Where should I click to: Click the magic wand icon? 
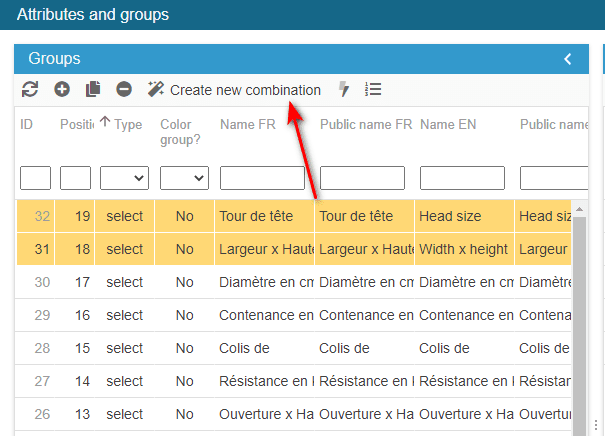coord(156,90)
